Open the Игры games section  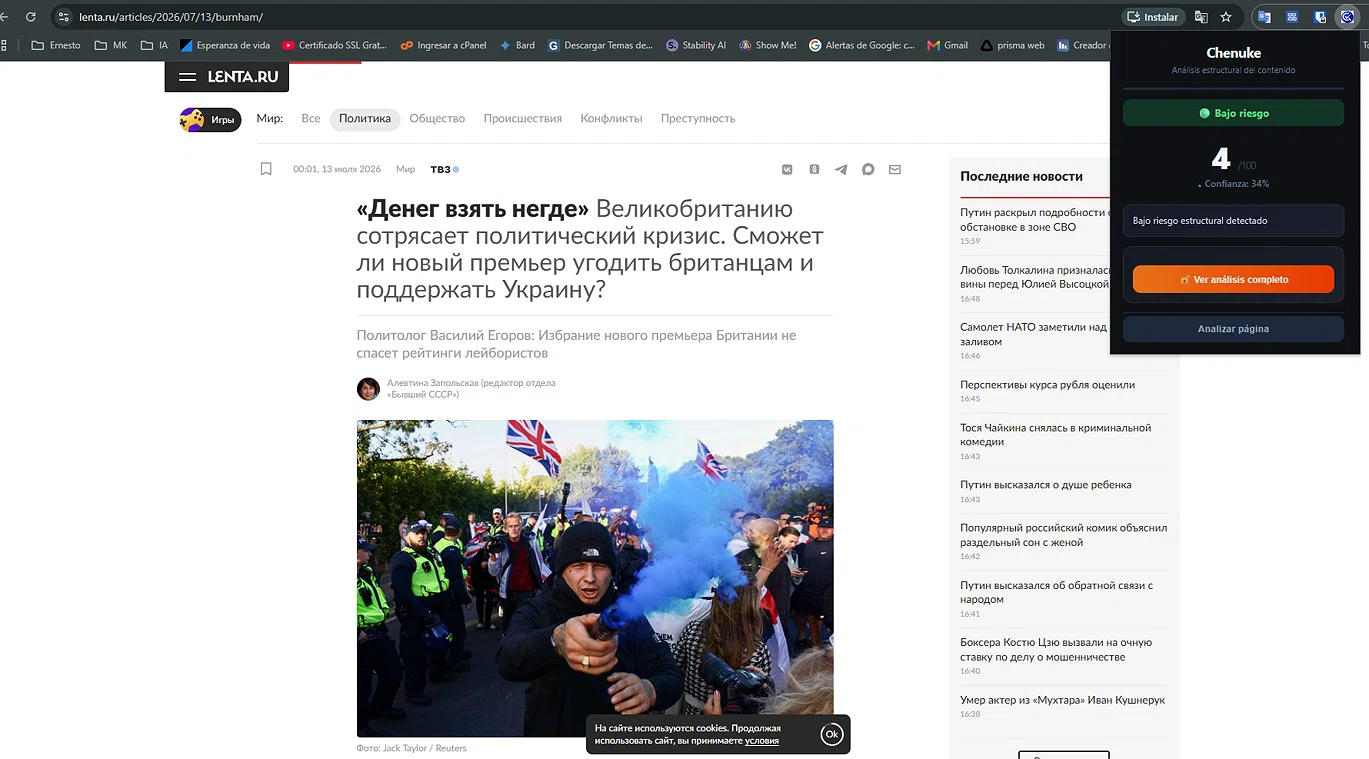tap(210, 120)
